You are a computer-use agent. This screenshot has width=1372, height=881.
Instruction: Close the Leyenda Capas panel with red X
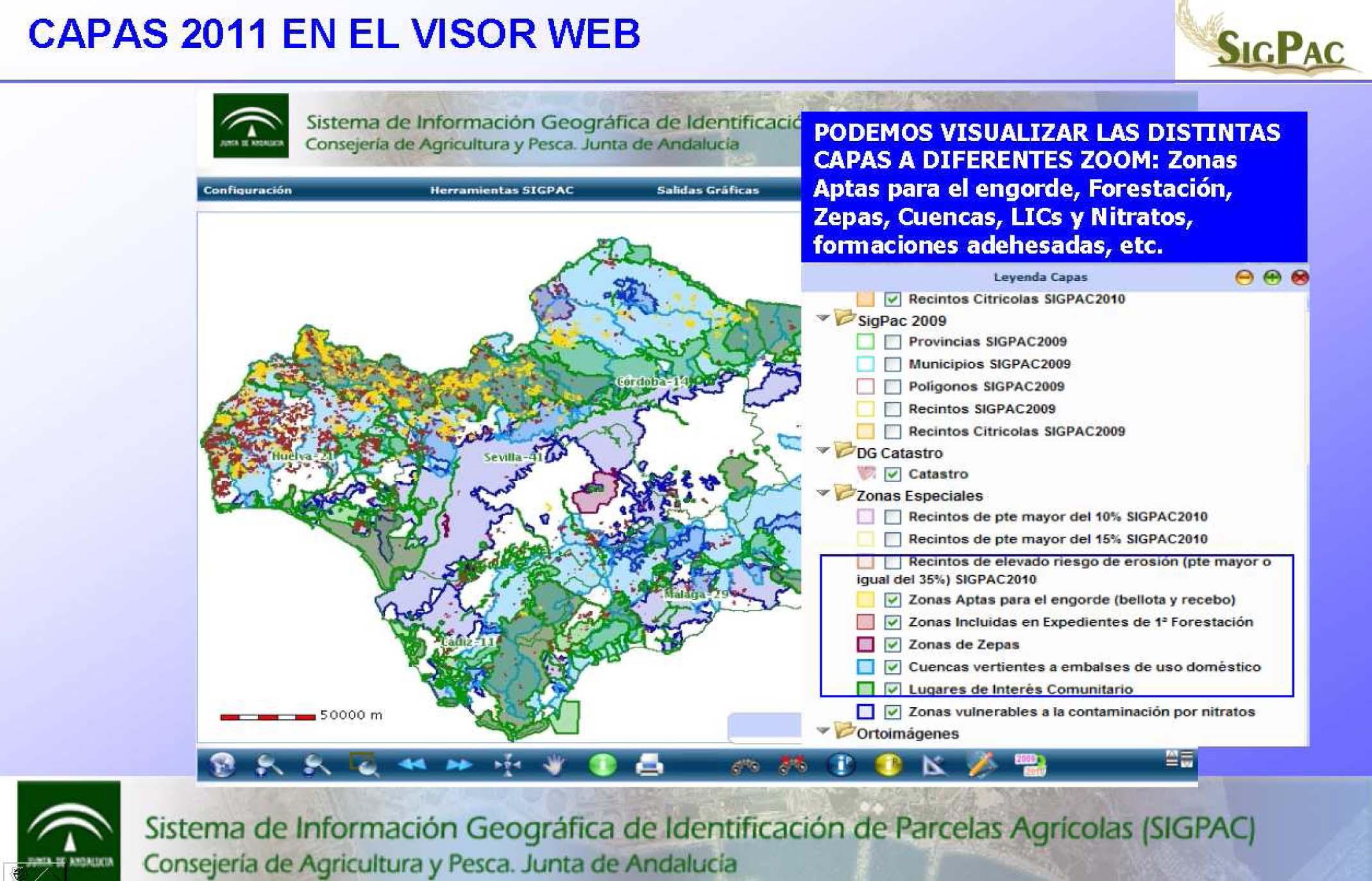[x=1300, y=278]
